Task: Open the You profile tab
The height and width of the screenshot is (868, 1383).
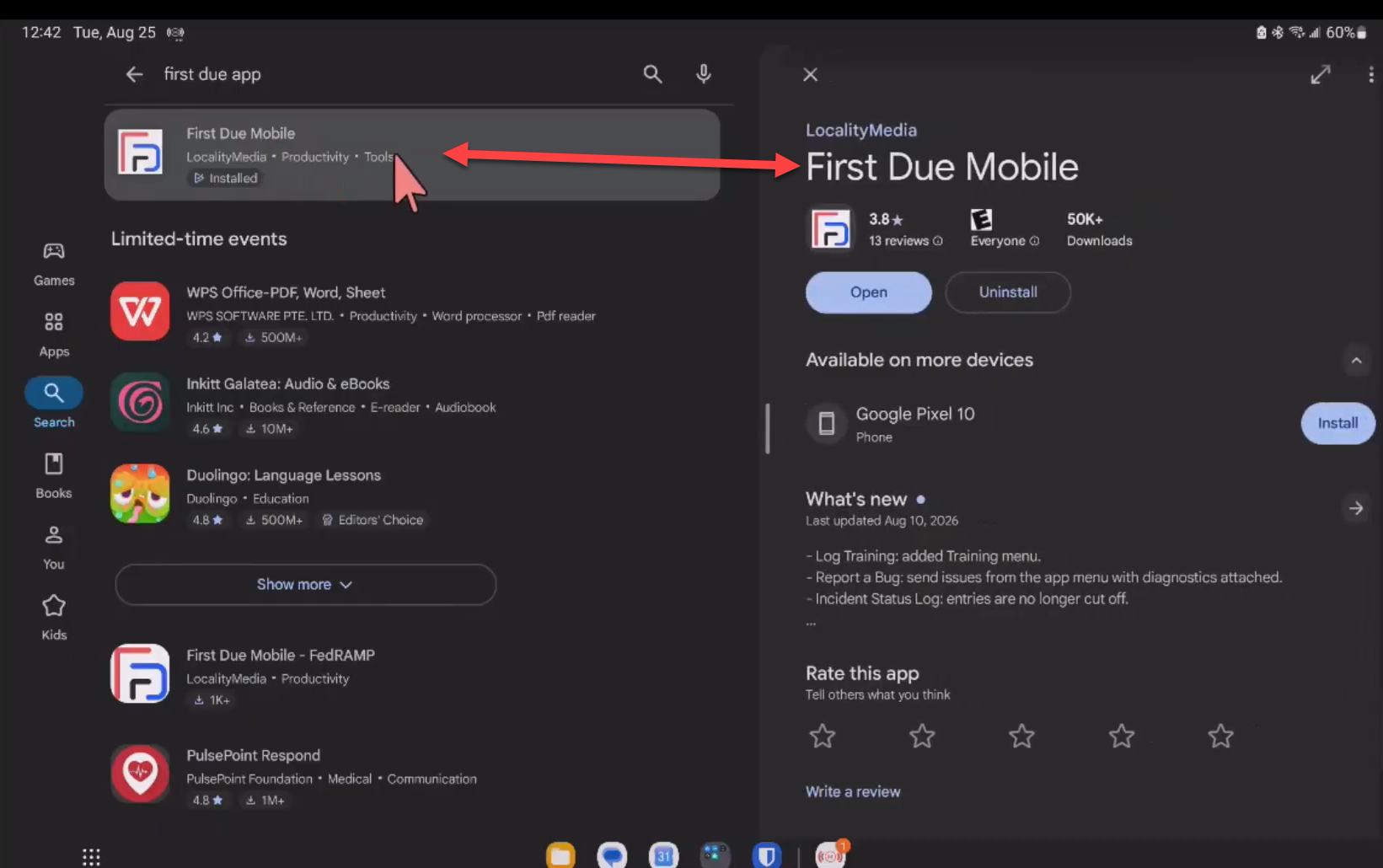Action: pos(54,547)
